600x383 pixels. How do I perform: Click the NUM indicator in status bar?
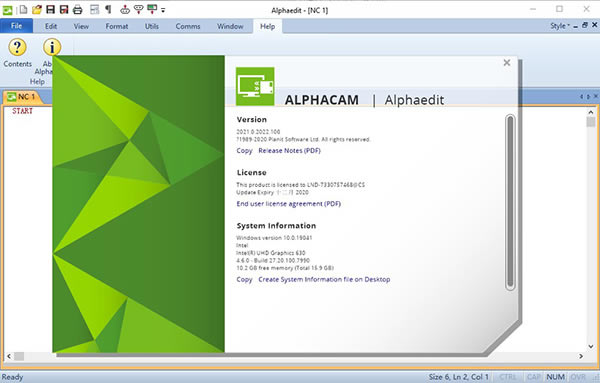pyautogui.click(x=555, y=377)
